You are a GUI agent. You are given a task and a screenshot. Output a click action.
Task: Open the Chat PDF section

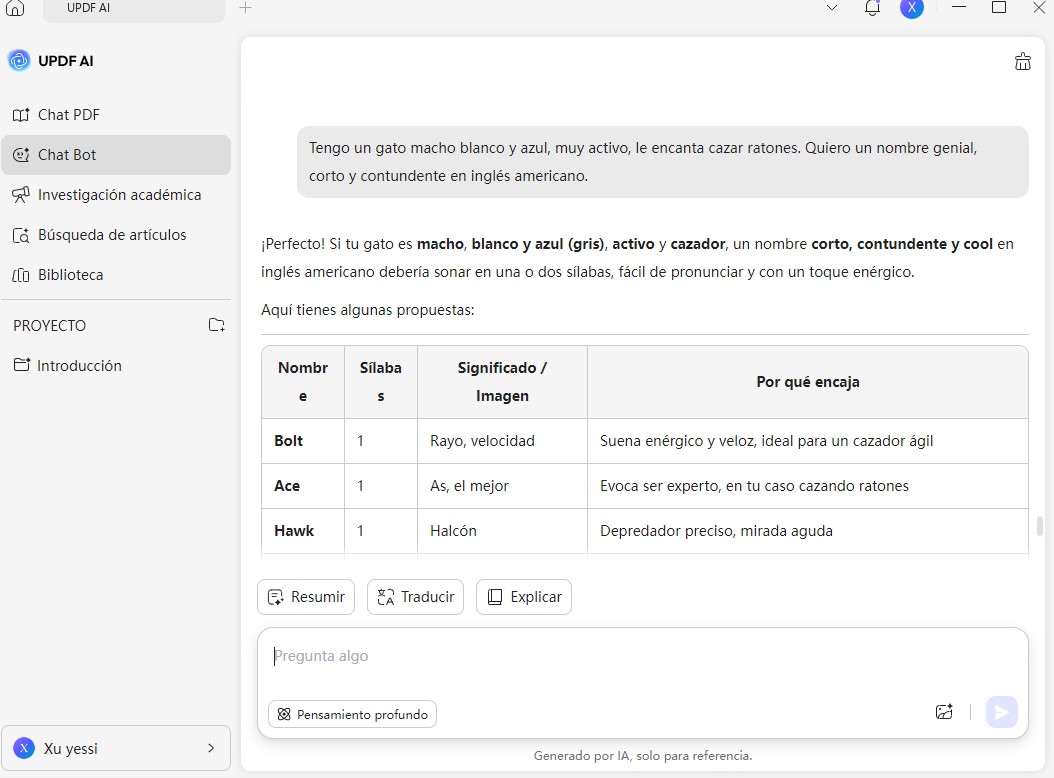68,115
